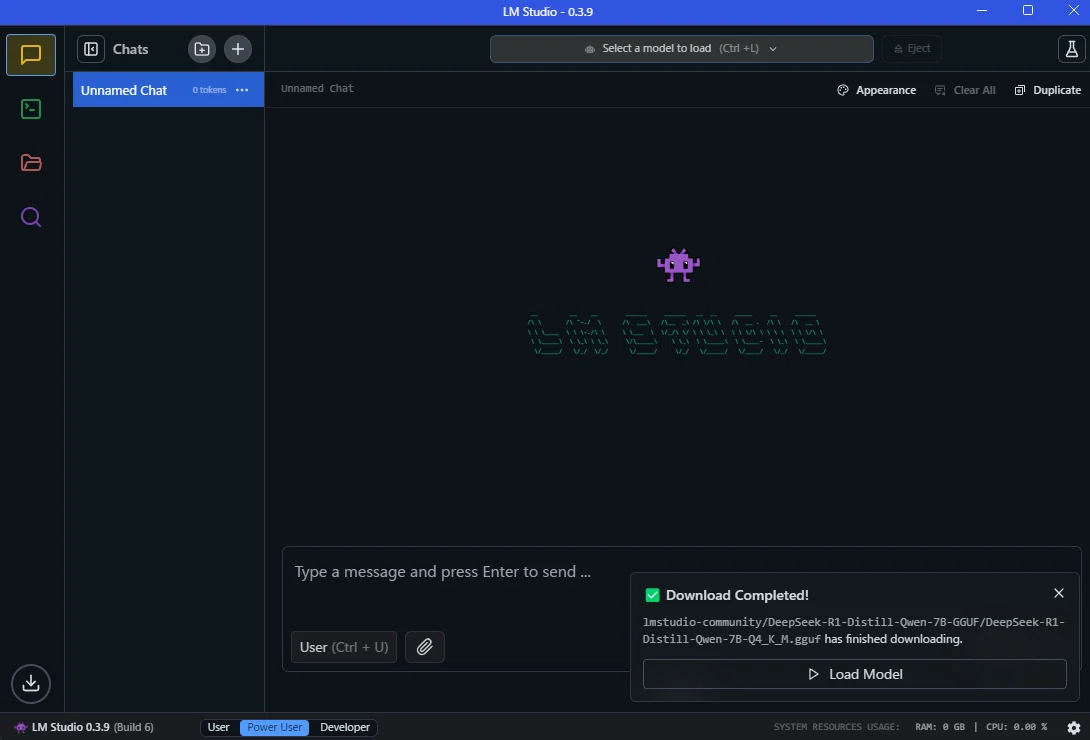Open My Models folder icon
This screenshot has height=740, width=1090.
(31, 163)
